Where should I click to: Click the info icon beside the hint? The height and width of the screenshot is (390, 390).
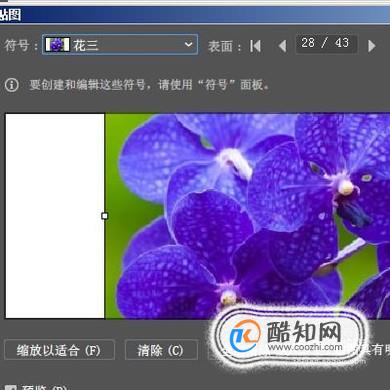[x=12, y=85]
